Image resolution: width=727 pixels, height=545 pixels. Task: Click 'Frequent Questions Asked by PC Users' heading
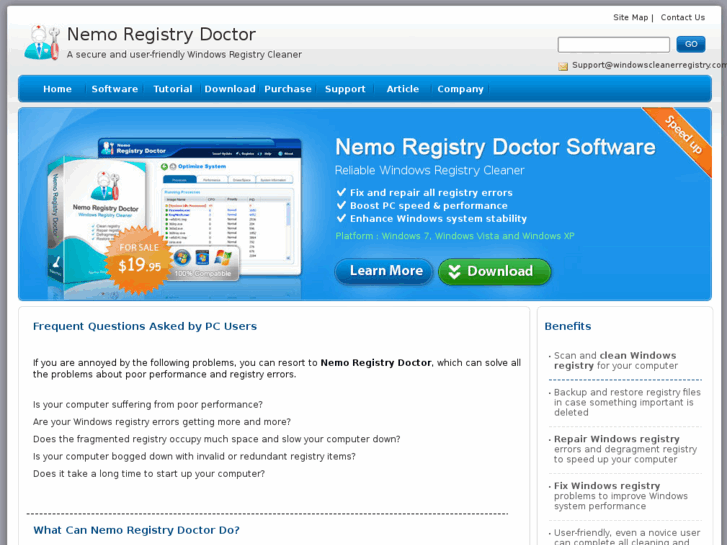click(x=145, y=326)
